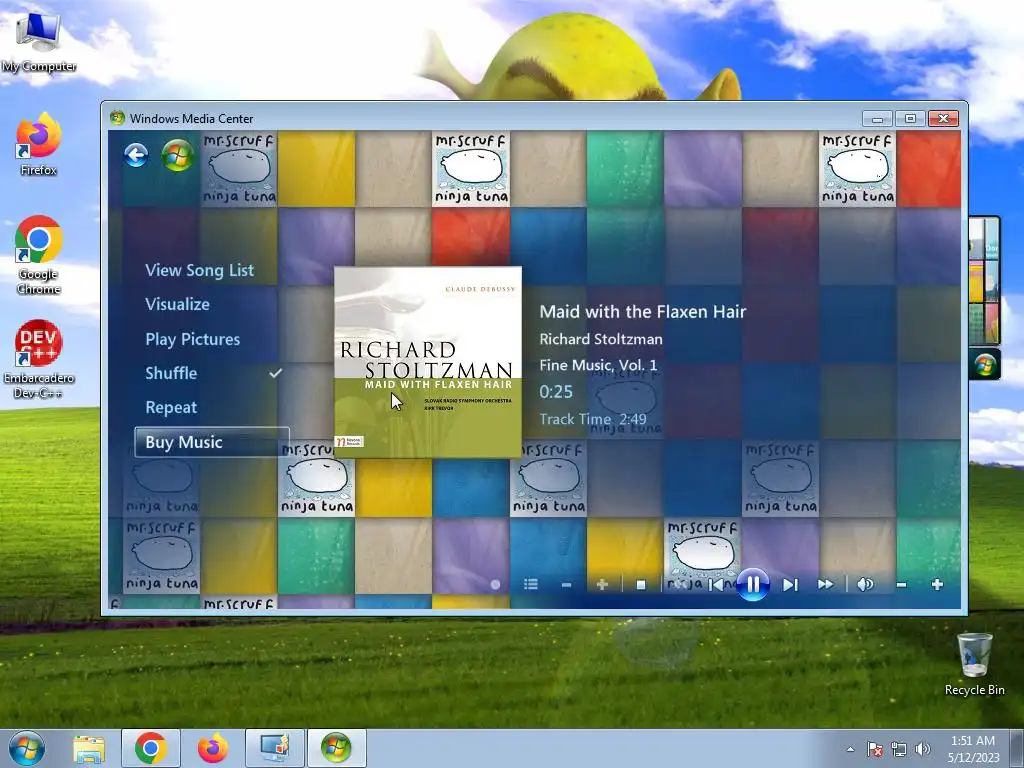Open the Recycle Bin on the desktop

[x=974, y=664]
